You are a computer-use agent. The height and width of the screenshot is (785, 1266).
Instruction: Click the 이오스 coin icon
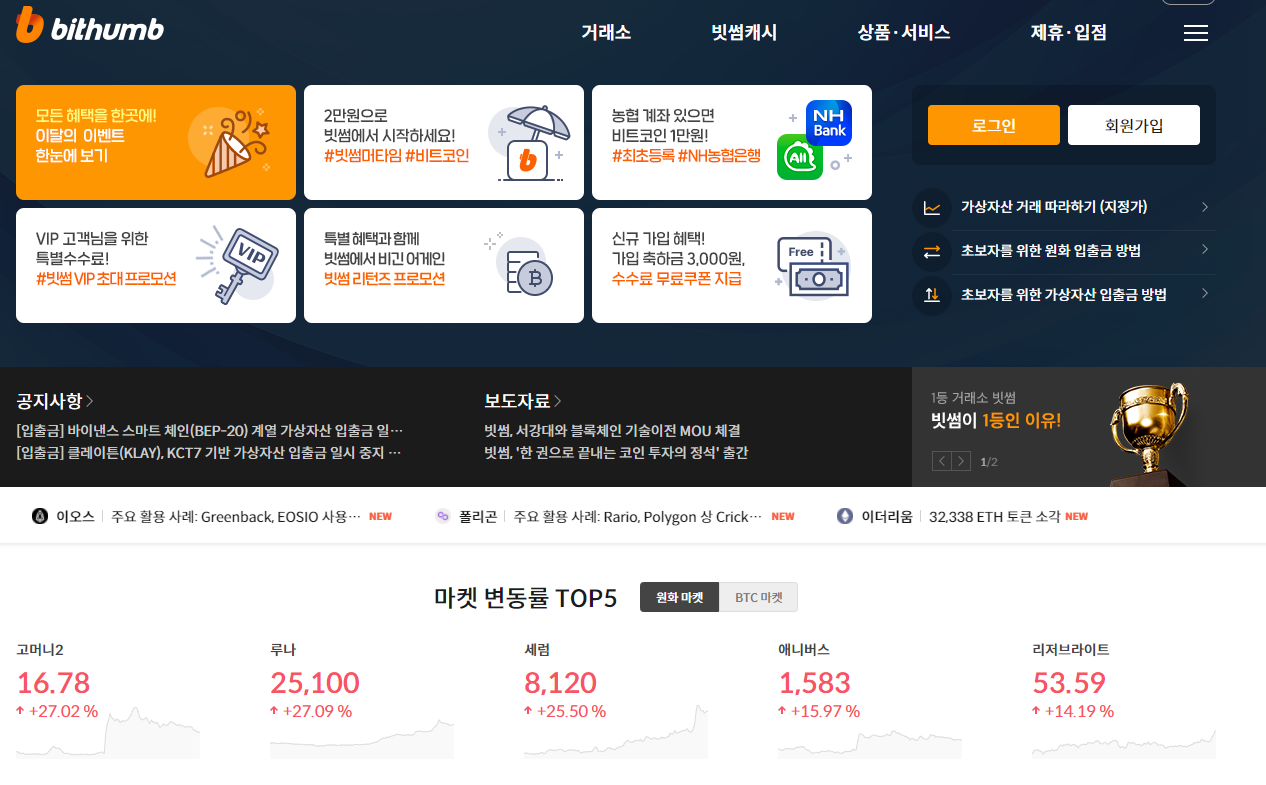point(40,516)
